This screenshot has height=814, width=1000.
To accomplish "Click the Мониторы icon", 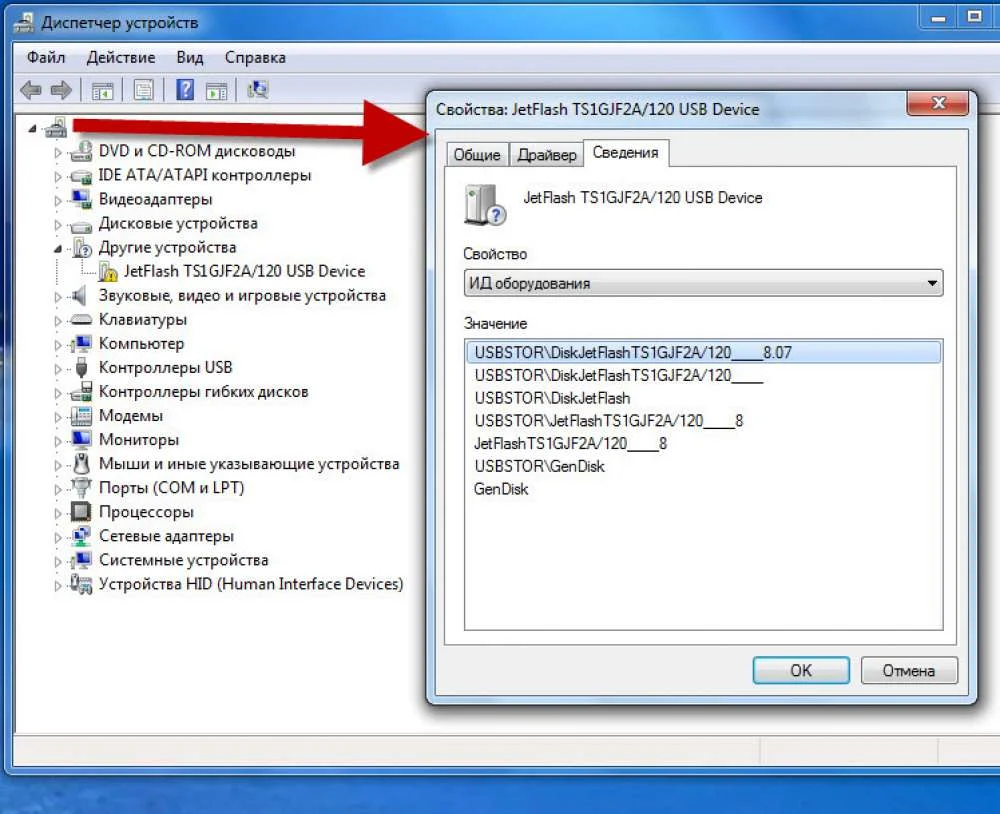I will click(x=81, y=440).
